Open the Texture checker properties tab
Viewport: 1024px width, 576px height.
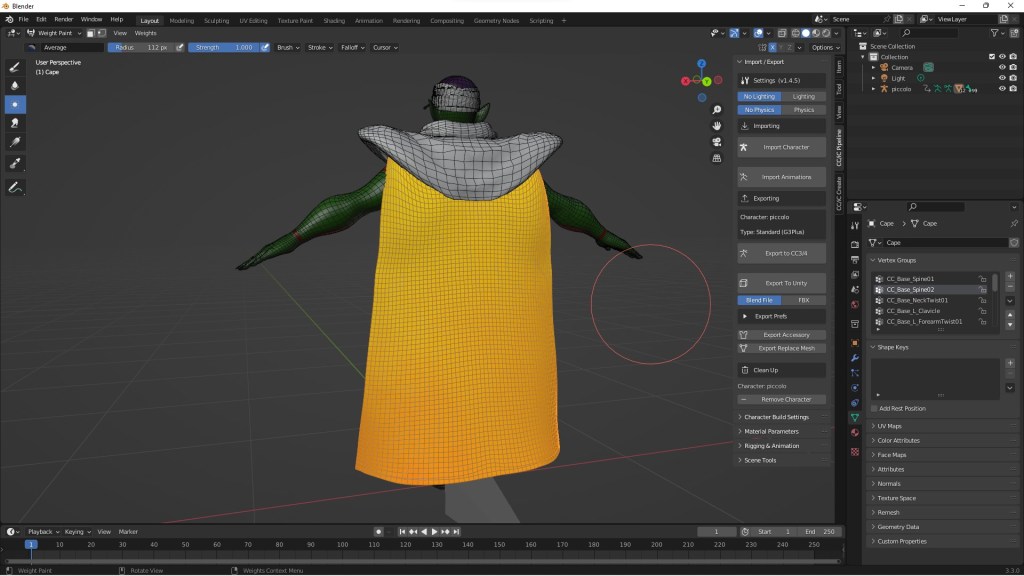tap(855, 452)
